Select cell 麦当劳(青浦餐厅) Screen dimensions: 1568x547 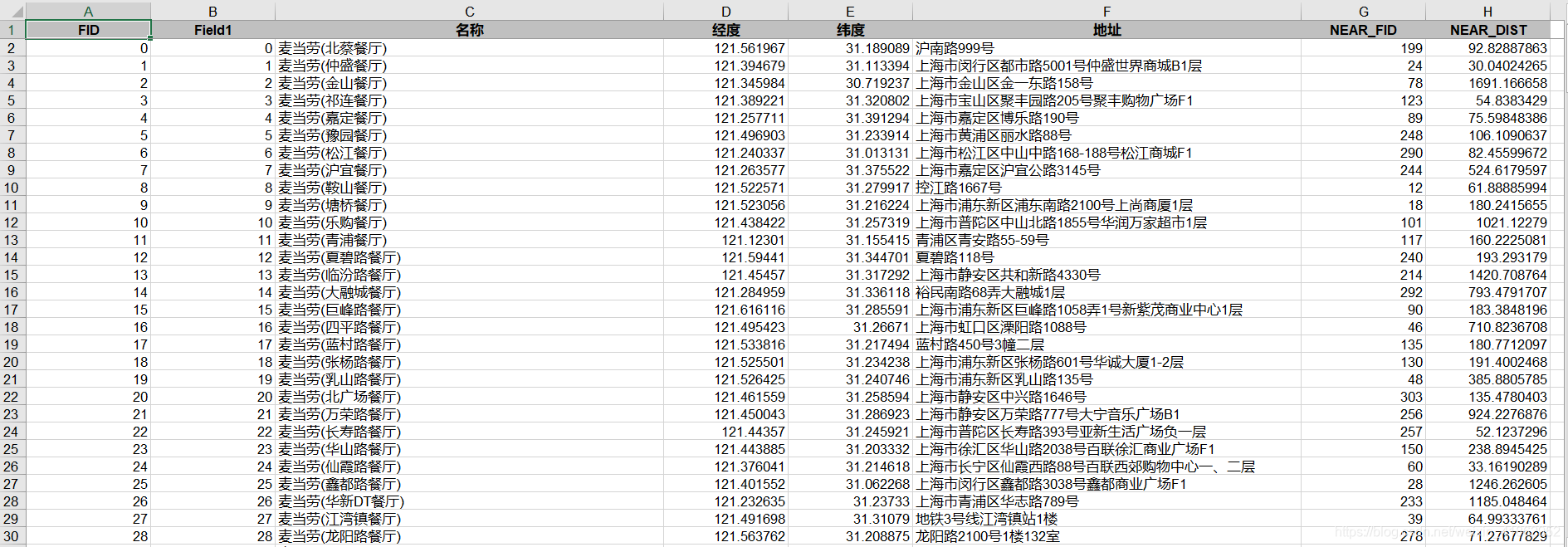(469, 240)
